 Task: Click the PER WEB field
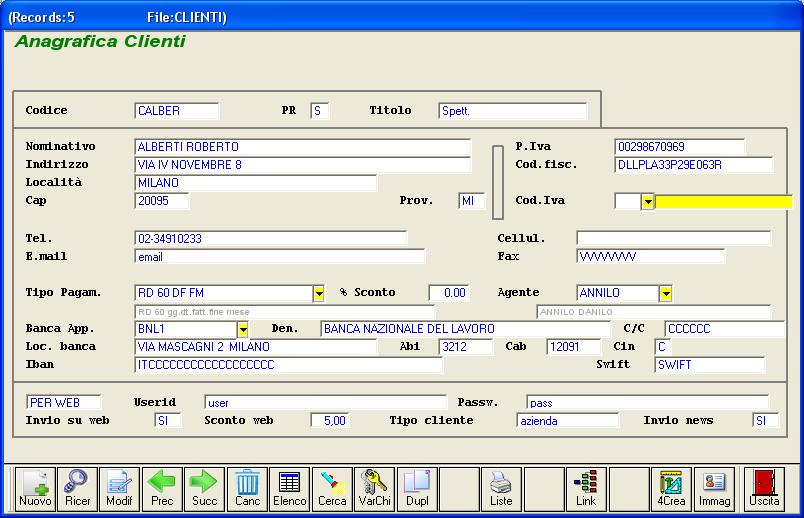(x=64, y=403)
